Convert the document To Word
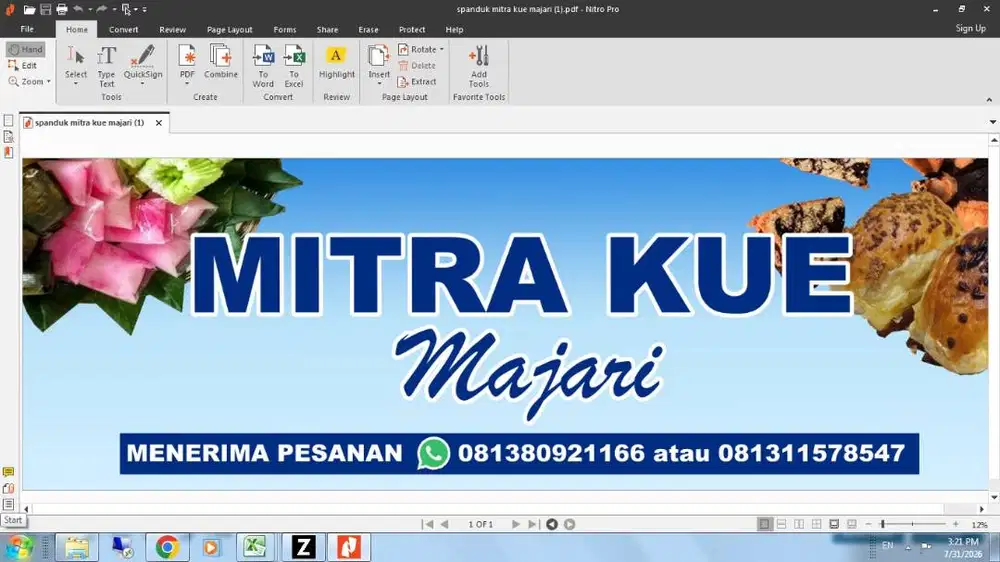The image size is (1000, 562). [x=263, y=66]
